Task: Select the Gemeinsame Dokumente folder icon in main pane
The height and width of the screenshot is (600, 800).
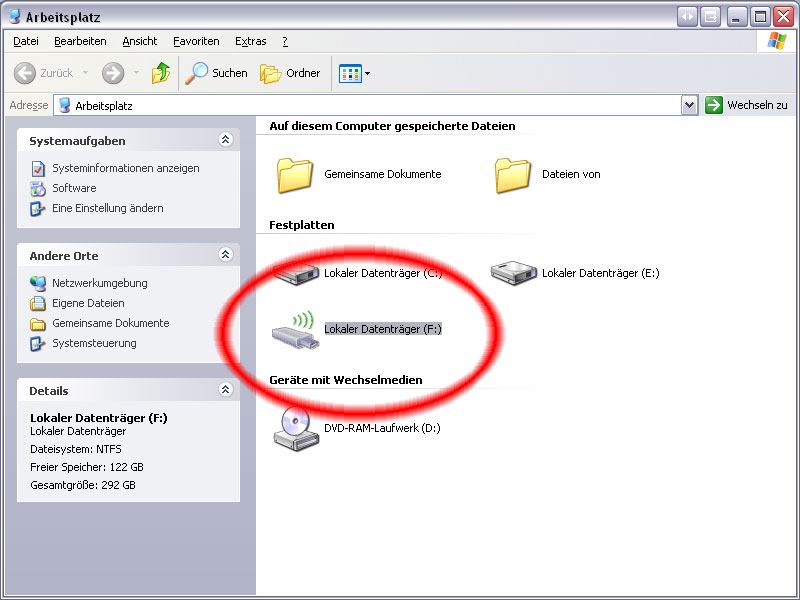Action: pos(295,175)
